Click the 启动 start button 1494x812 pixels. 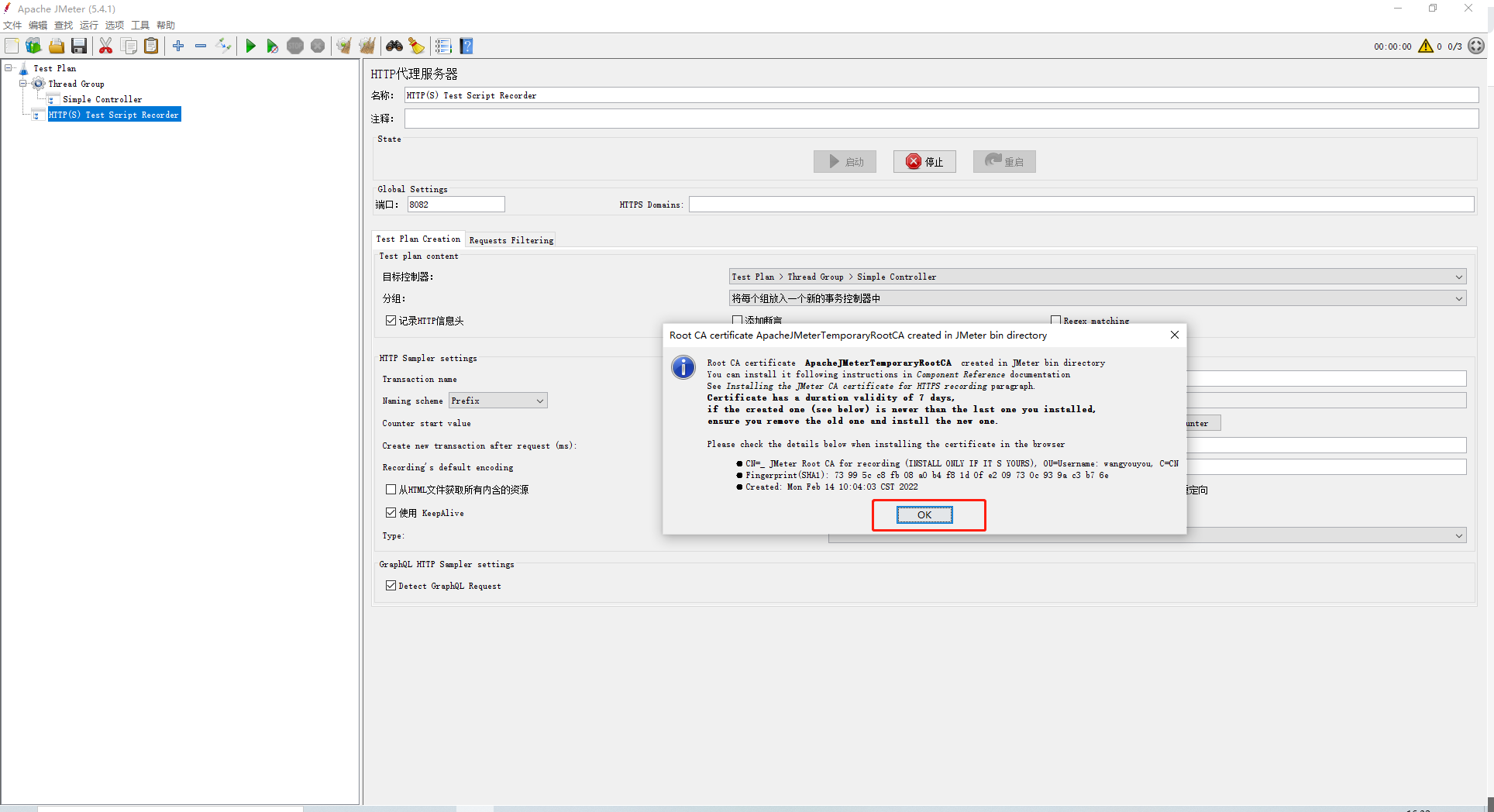[845, 161]
